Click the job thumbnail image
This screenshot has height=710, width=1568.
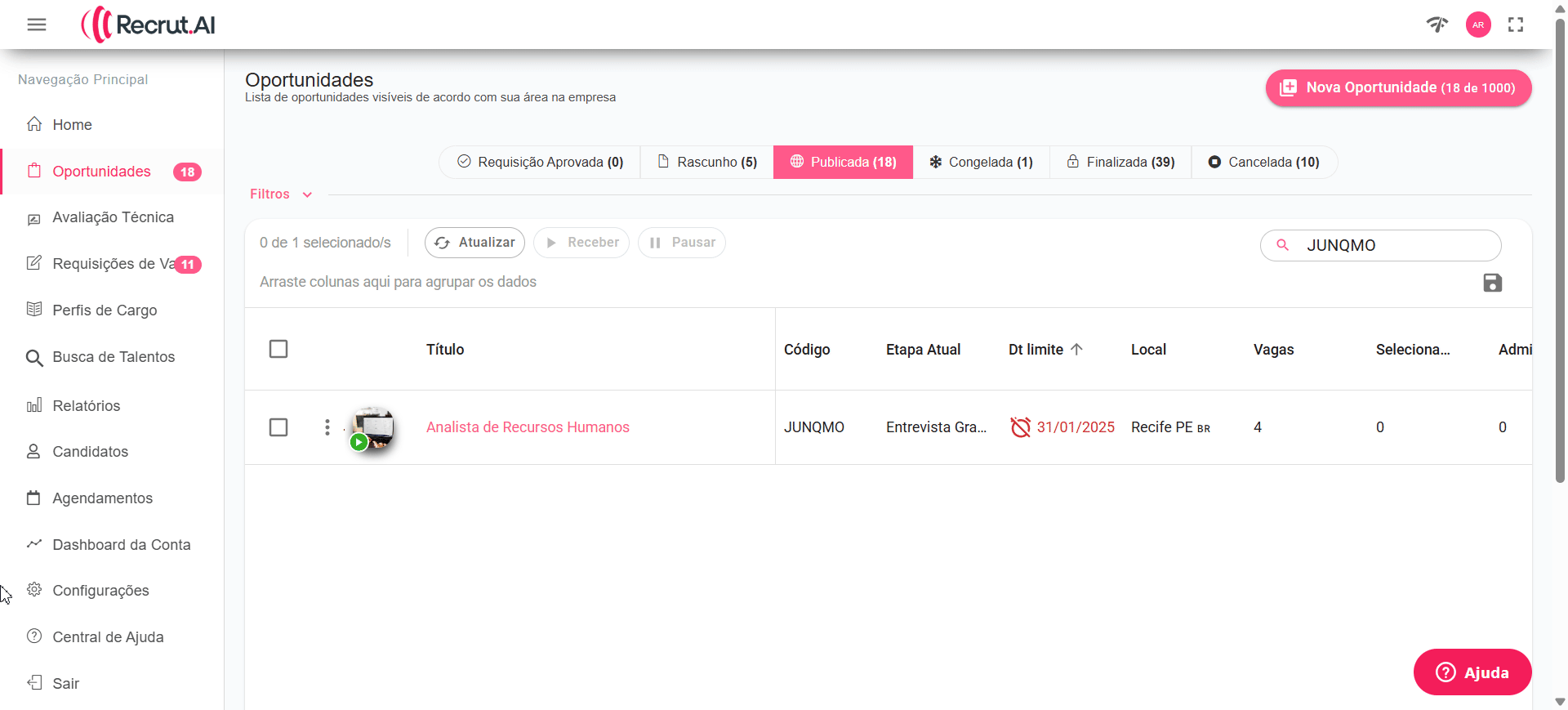pyautogui.click(x=374, y=427)
